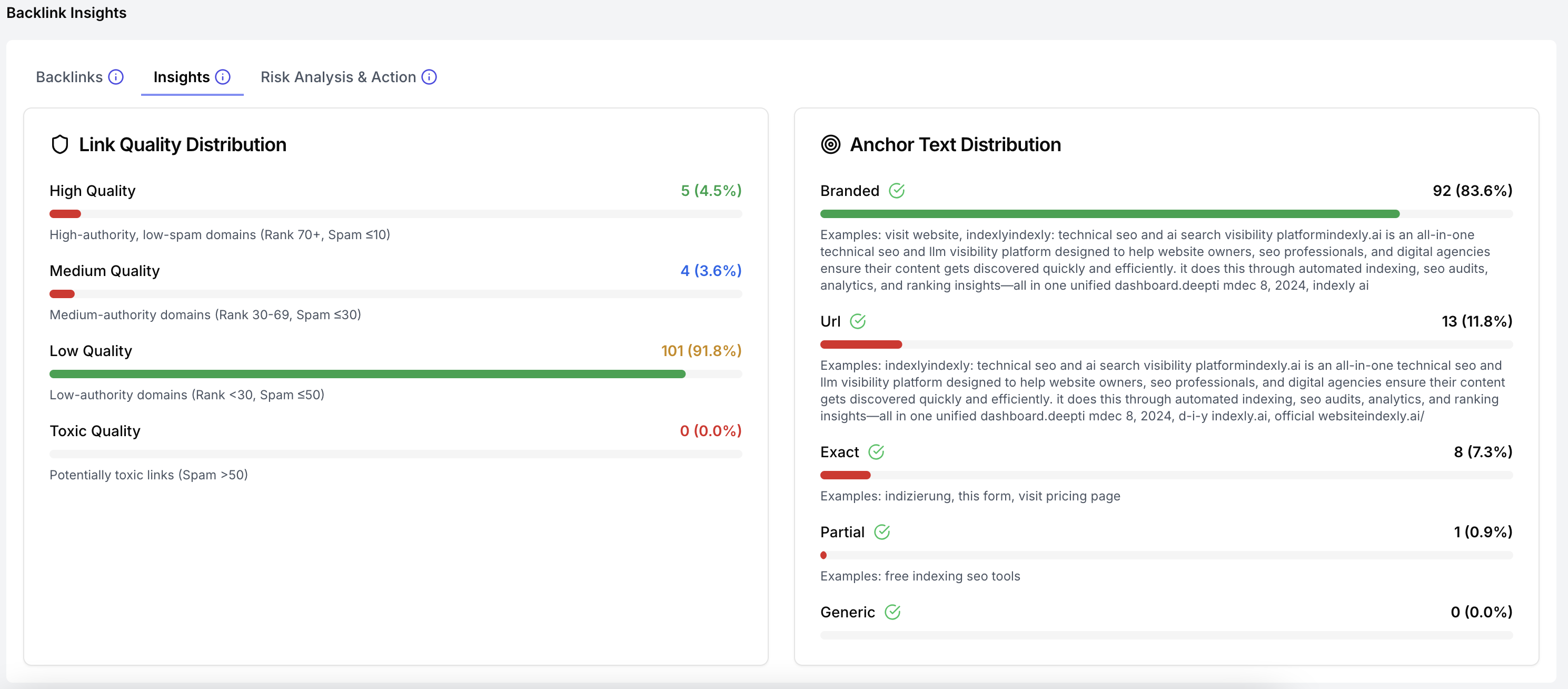Viewport: 1568px width, 689px height.
Task: Click the Low Quality green progress bar
Action: [367, 374]
